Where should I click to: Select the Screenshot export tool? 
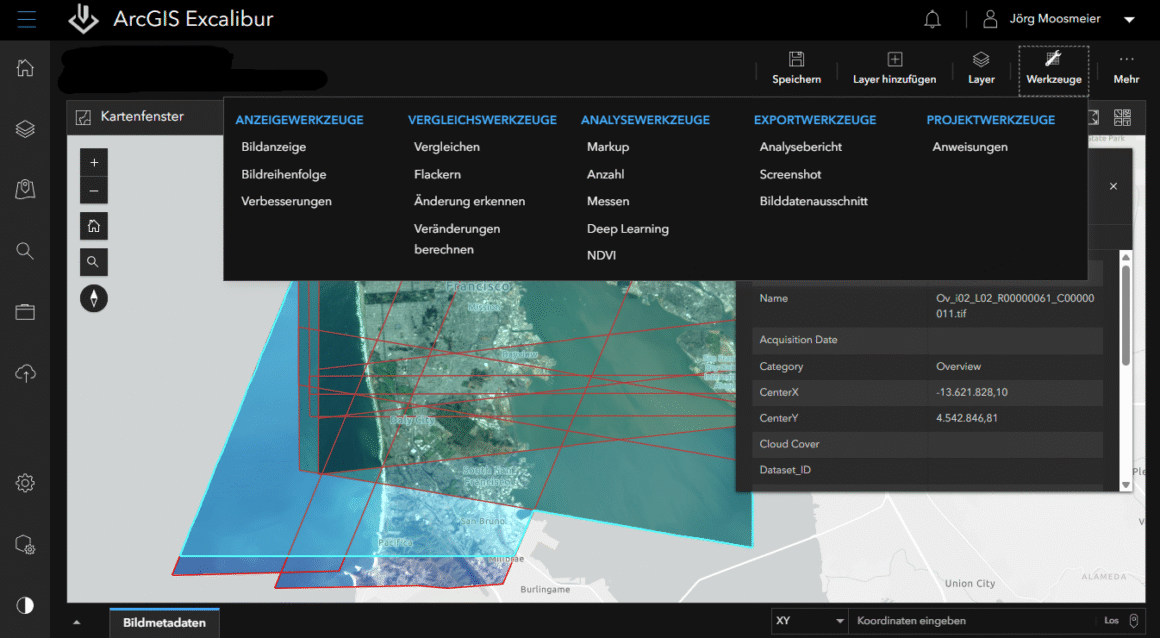pos(790,174)
